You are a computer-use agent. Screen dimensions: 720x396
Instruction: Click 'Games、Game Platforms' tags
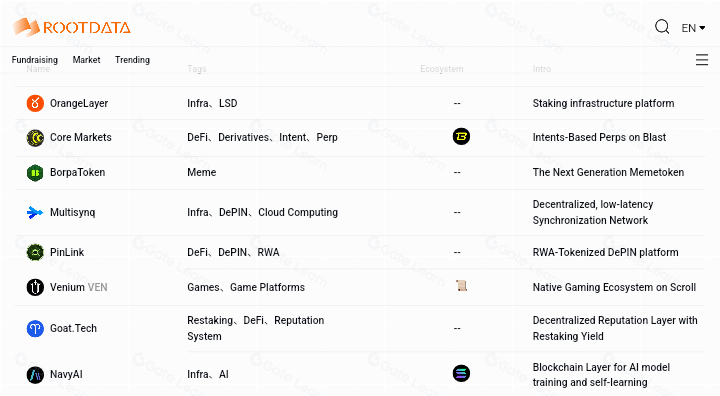pos(246,287)
